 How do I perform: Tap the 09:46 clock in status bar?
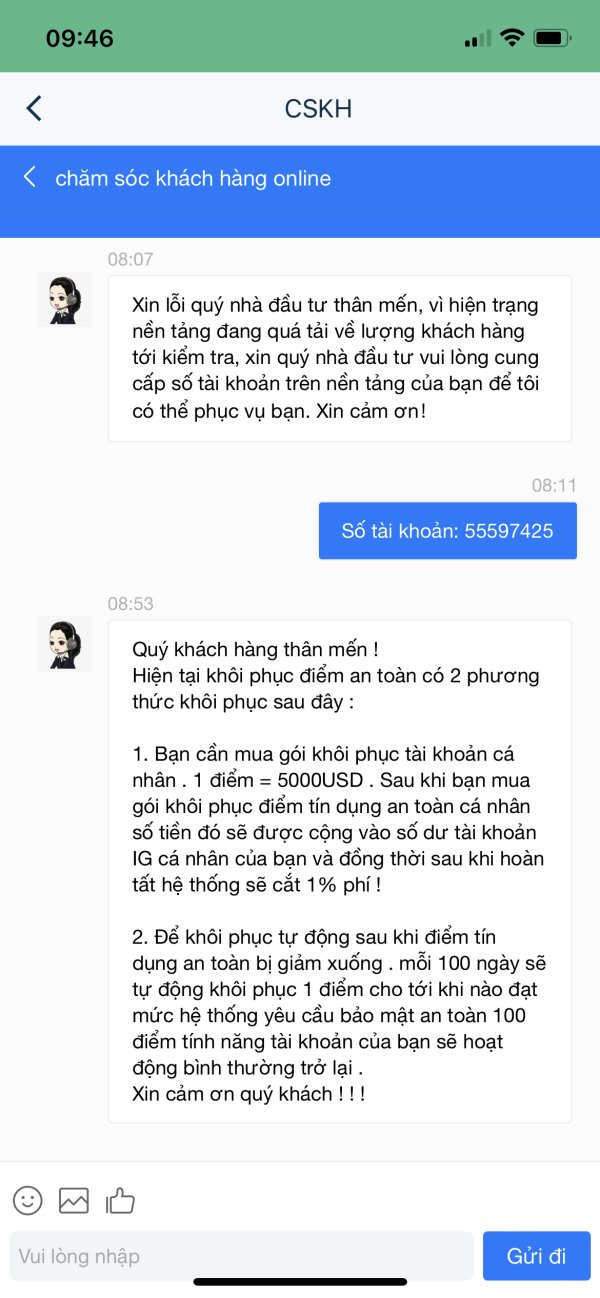tap(80, 39)
